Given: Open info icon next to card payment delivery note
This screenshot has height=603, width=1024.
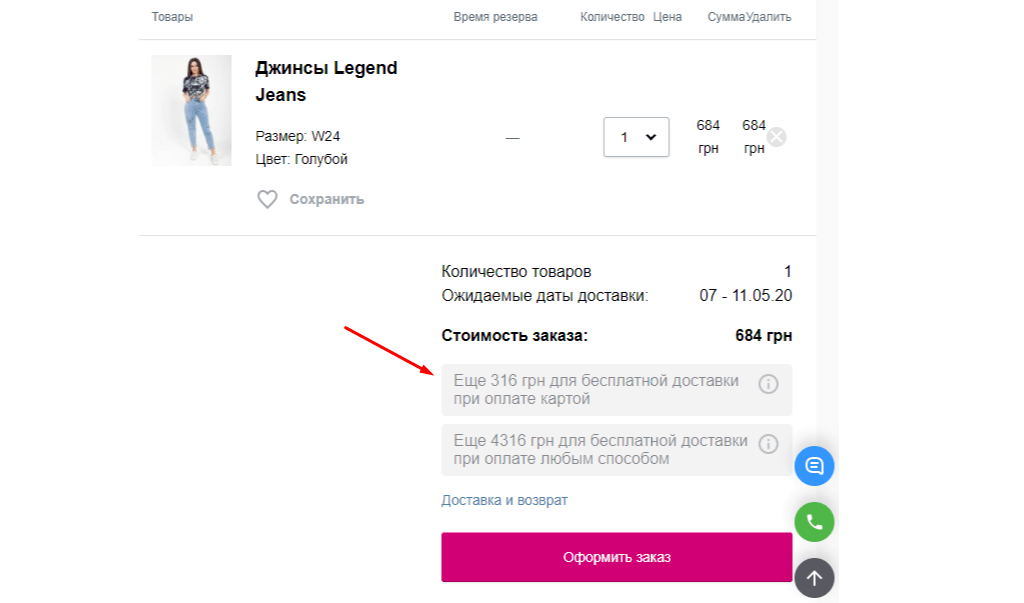Looking at the screenshot, I should pos(770,381).
